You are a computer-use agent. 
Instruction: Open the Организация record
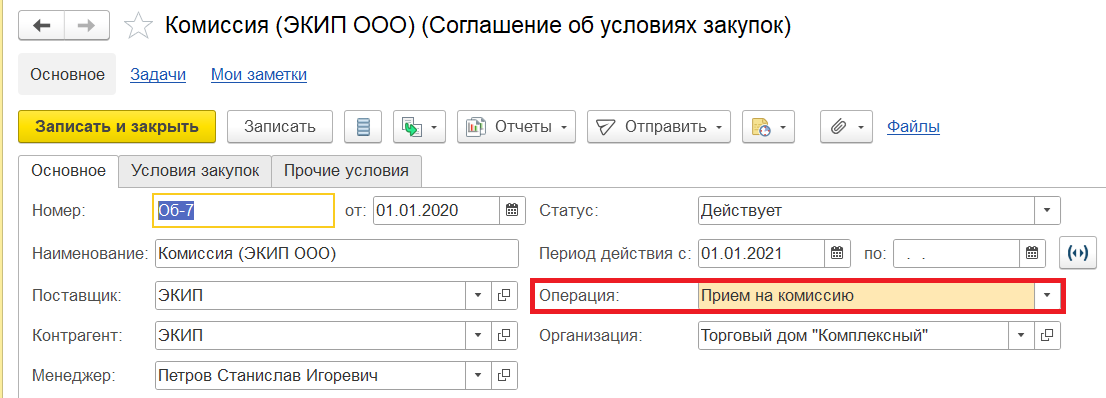click(x=1047, y=336)
